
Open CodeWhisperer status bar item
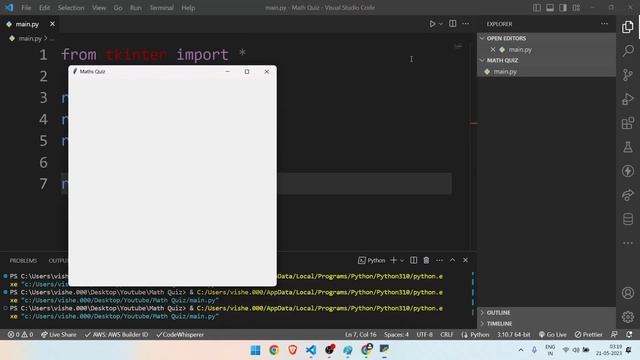click(x=180, y=335)
